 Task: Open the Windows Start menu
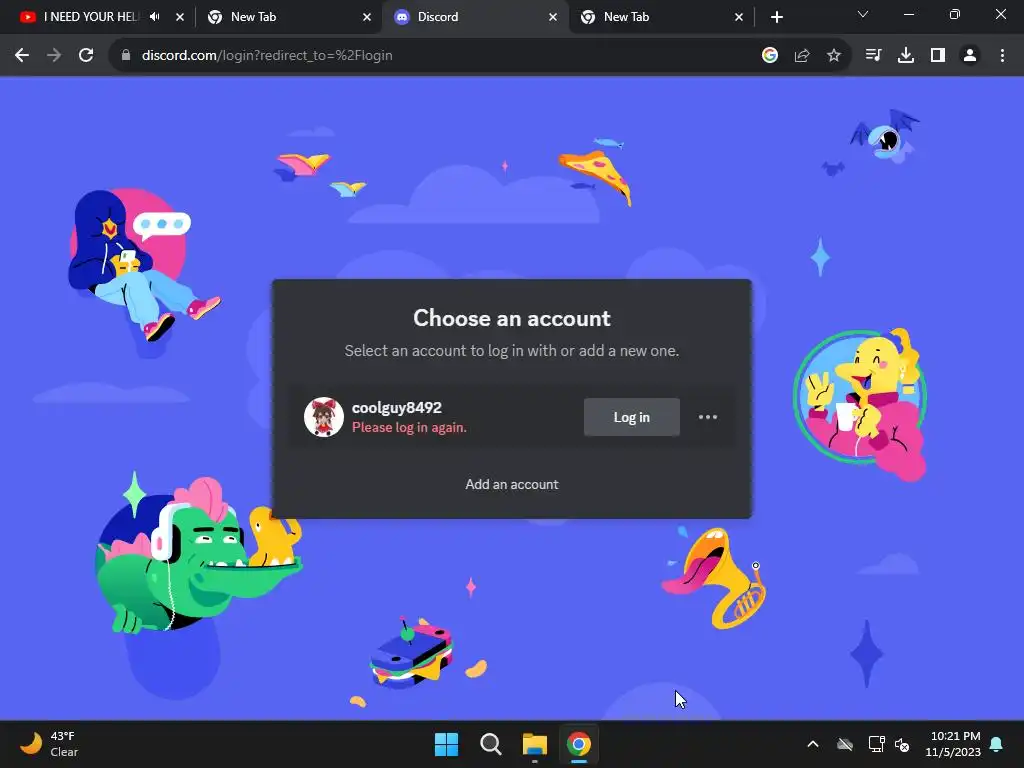point(447,744)
